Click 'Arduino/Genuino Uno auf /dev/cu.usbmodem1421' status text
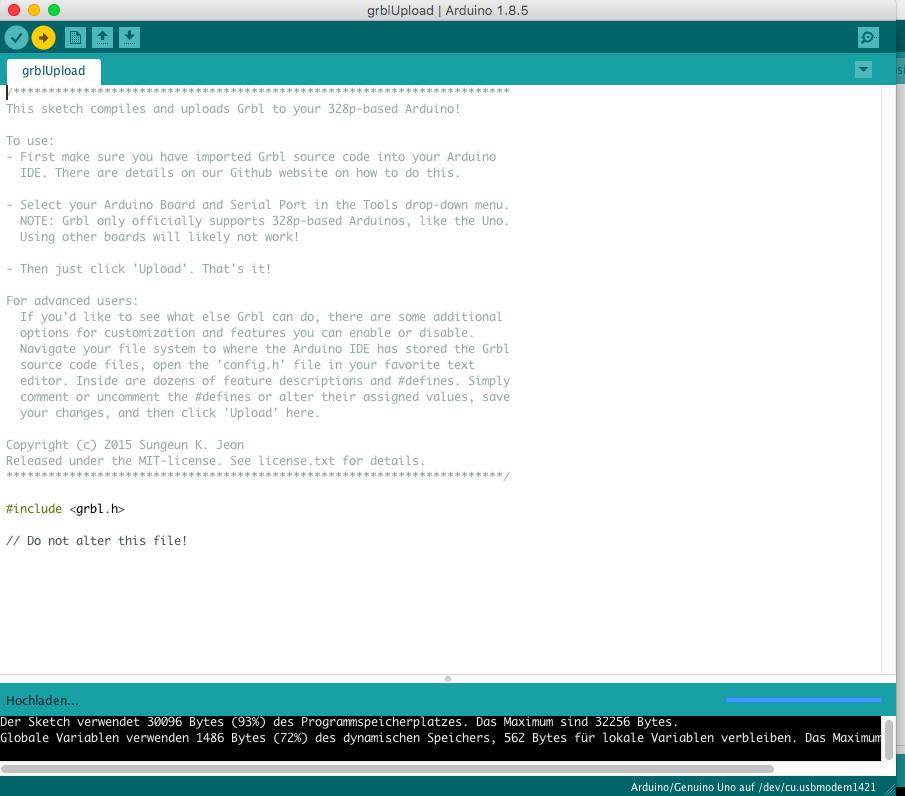The image size is (905, 796). tap(753, 787)
